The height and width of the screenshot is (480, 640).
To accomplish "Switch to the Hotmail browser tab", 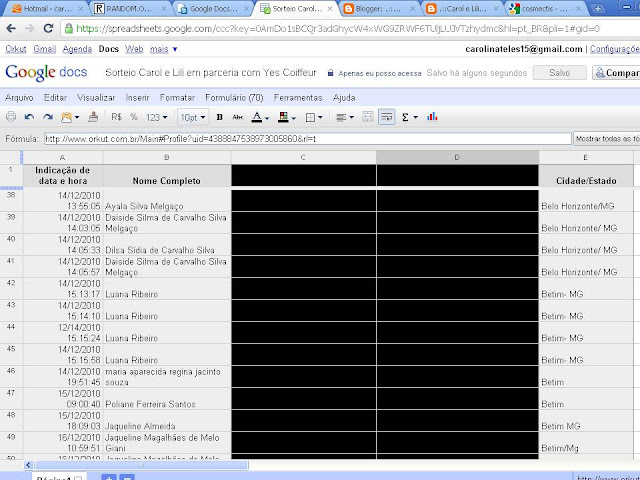I will [47, 8].
